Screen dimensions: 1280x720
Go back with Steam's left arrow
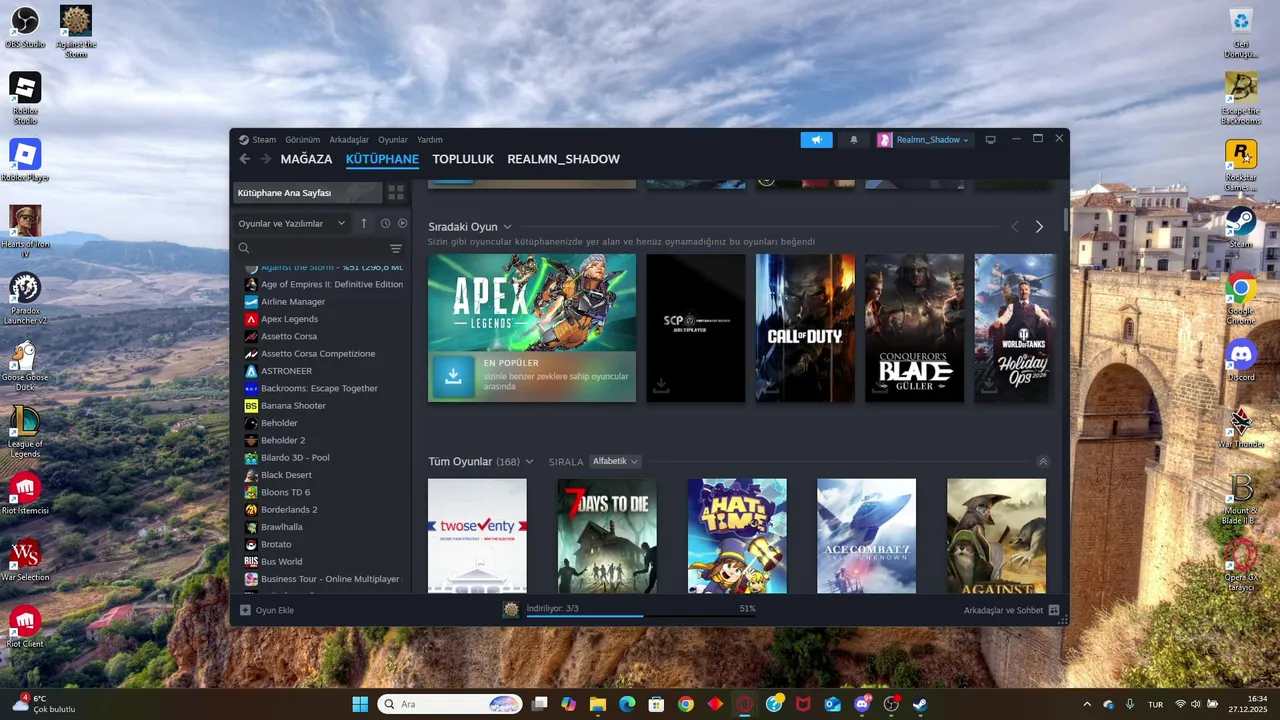click(245, 159)
